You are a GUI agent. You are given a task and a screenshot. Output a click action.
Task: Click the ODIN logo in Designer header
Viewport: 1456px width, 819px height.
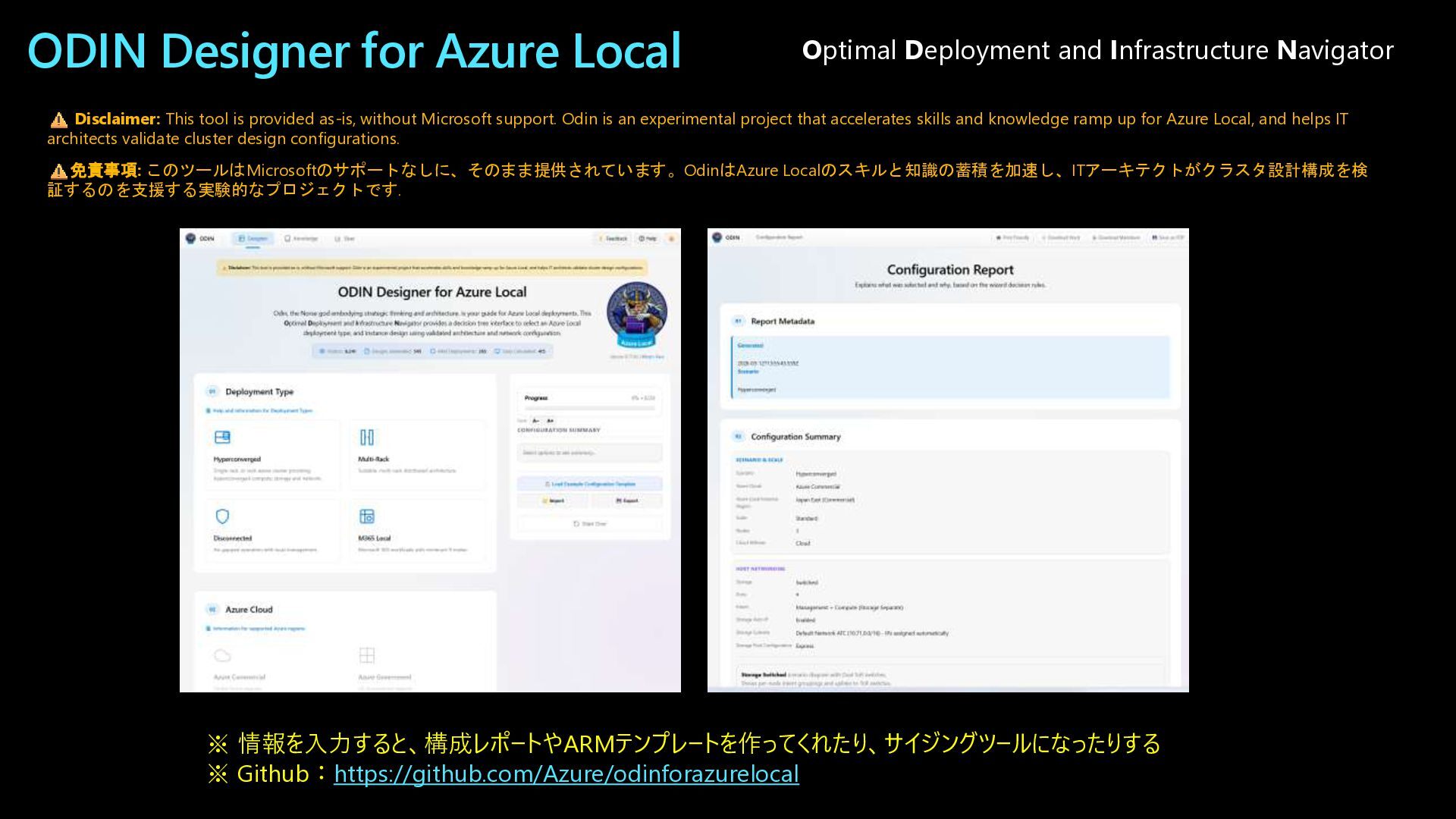coord(191,238)
